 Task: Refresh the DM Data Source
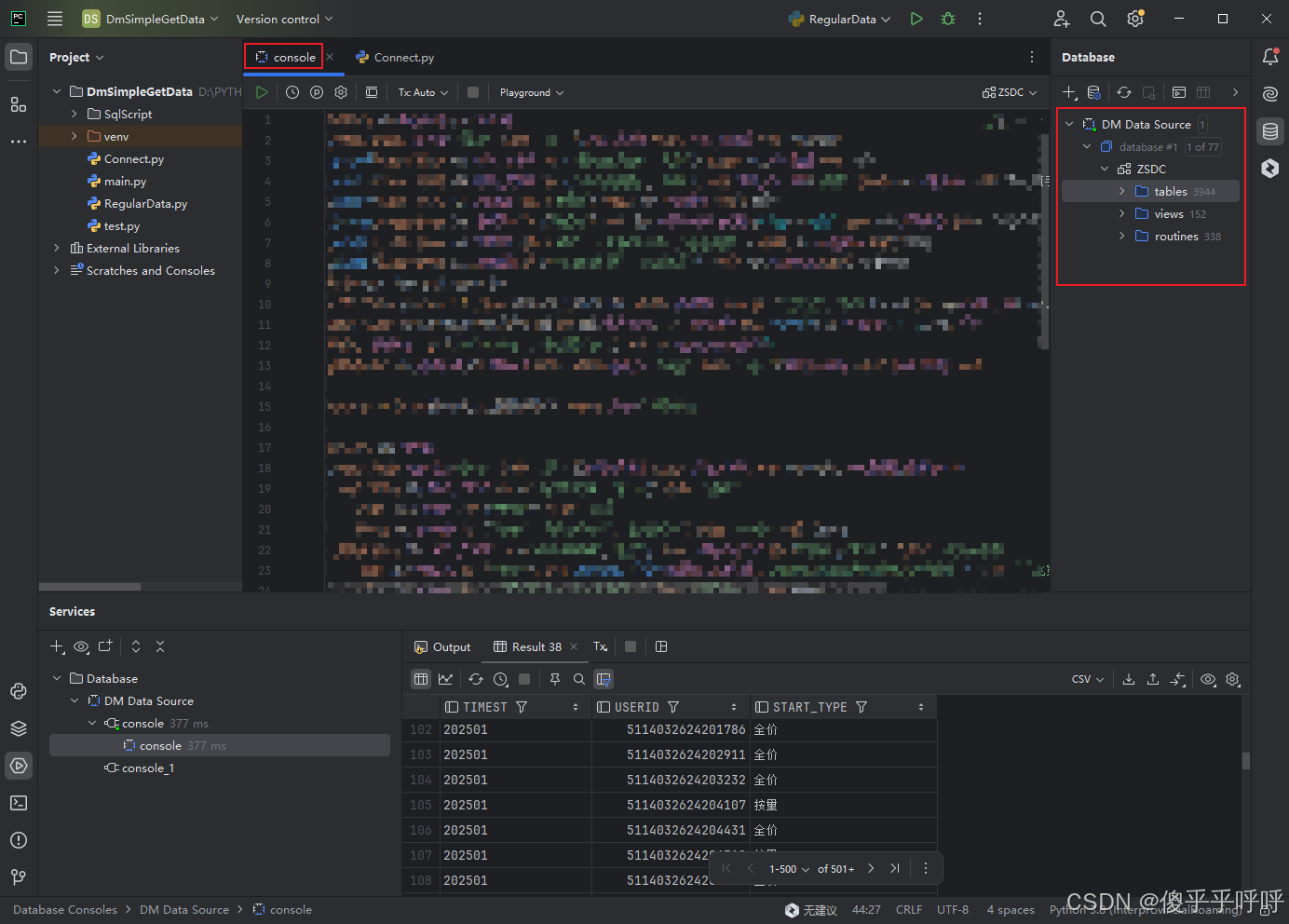(1124, 92)
